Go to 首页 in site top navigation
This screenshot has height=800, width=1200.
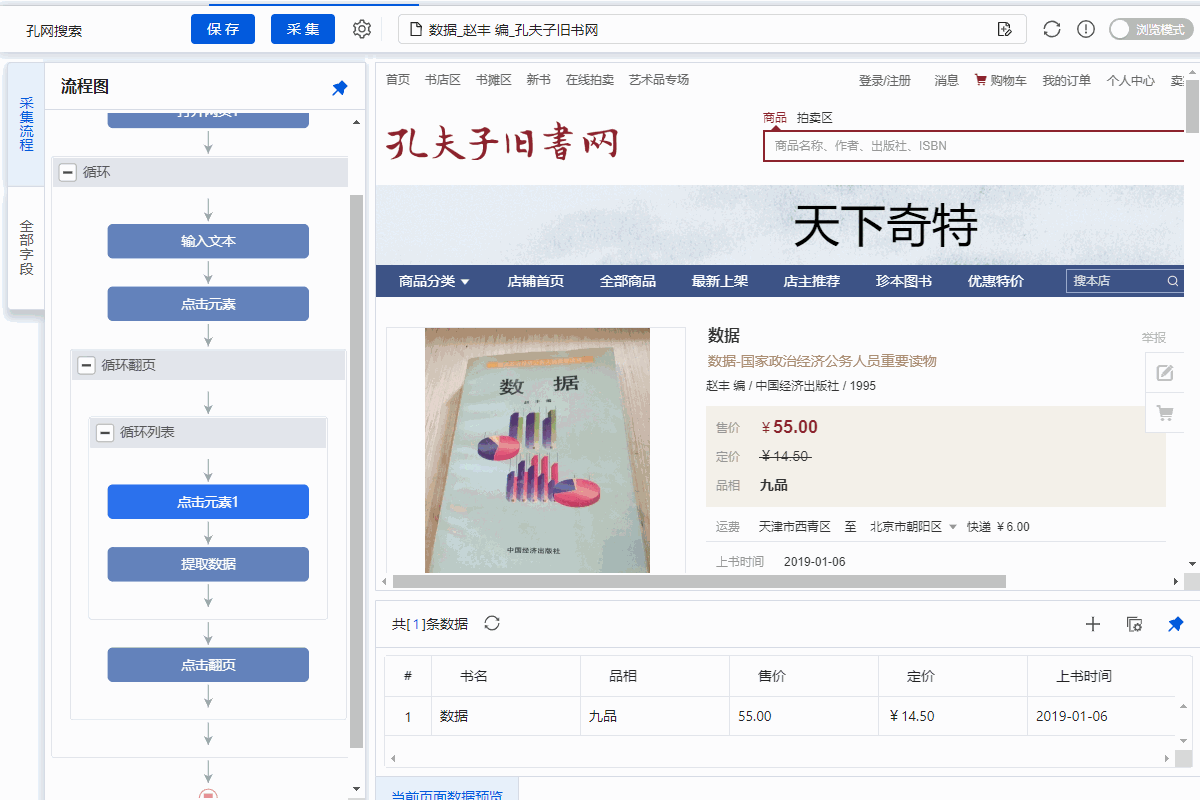click(x=398, y=80)
